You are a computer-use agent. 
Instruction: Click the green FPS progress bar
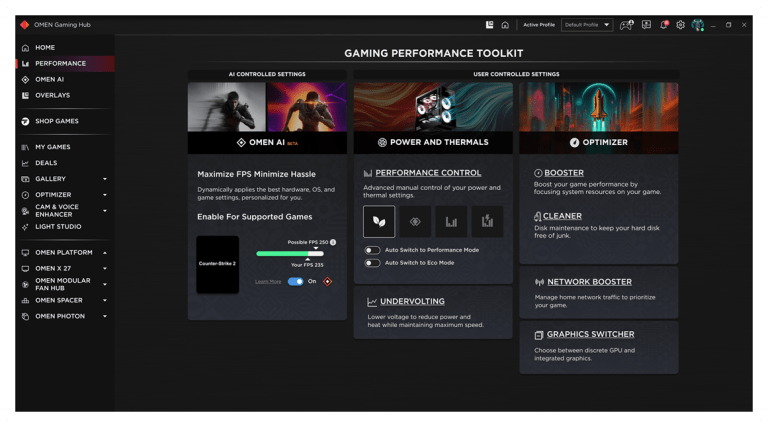coord(289,254)
